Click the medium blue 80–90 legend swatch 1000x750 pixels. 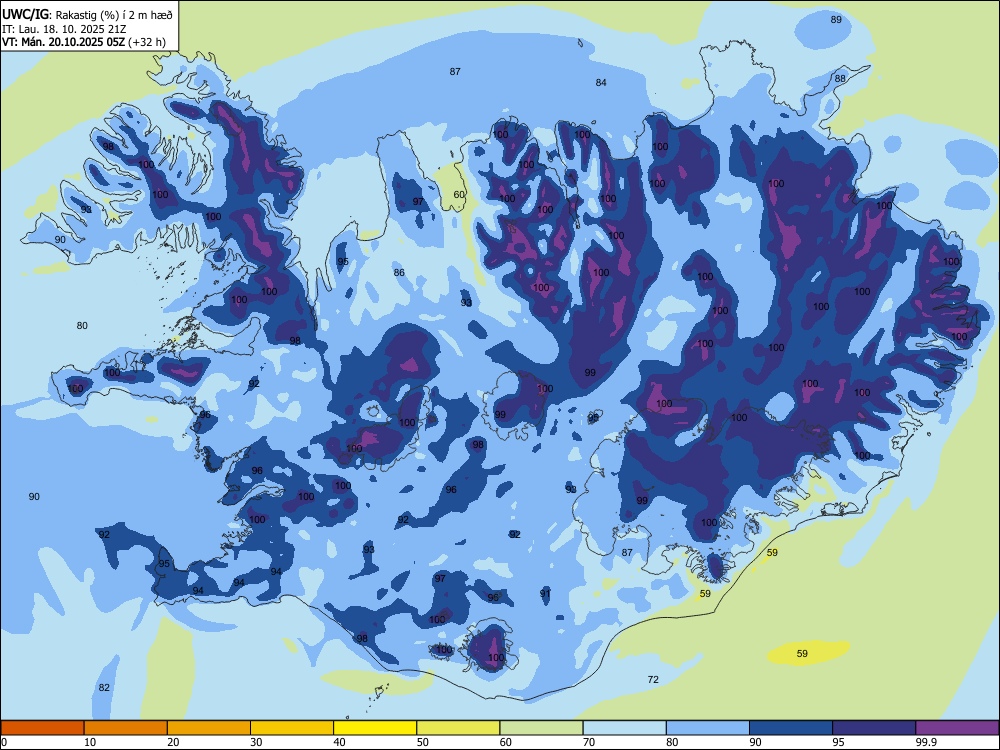point(708,728)
